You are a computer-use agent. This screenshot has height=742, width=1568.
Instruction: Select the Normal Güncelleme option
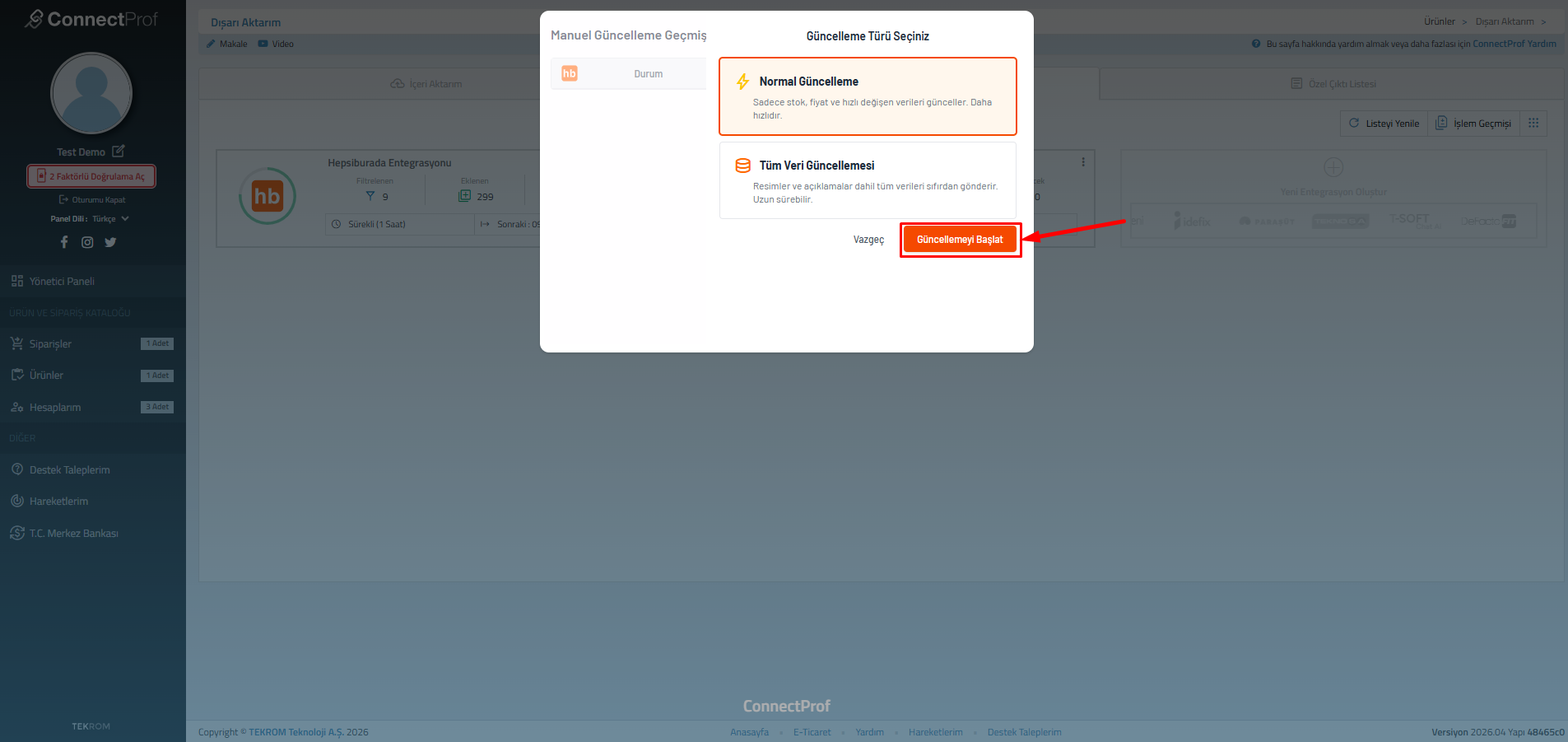[x=868, y=96]
